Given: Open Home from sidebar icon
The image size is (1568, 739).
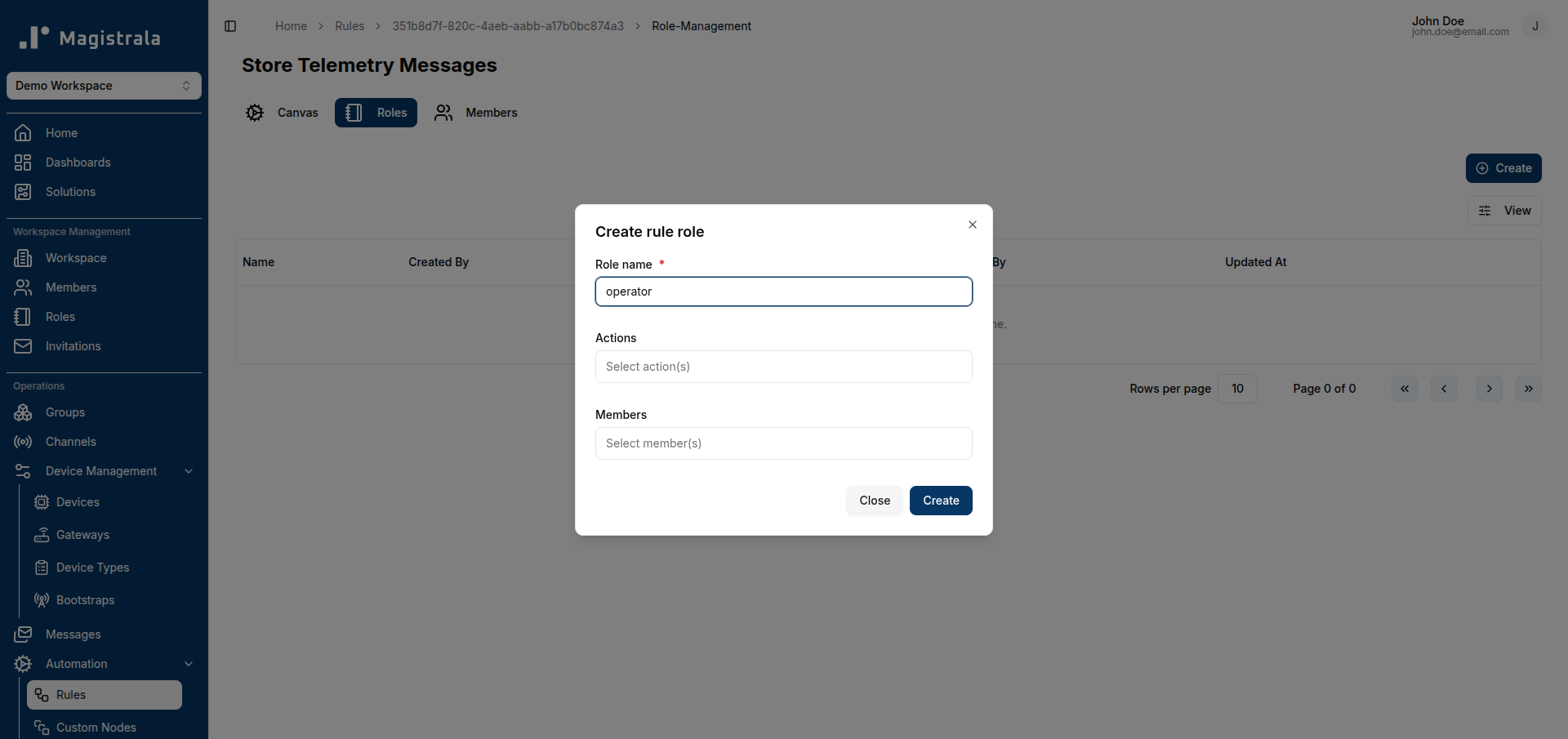Looking at the screenshot, I should click(x=23, y=133).
